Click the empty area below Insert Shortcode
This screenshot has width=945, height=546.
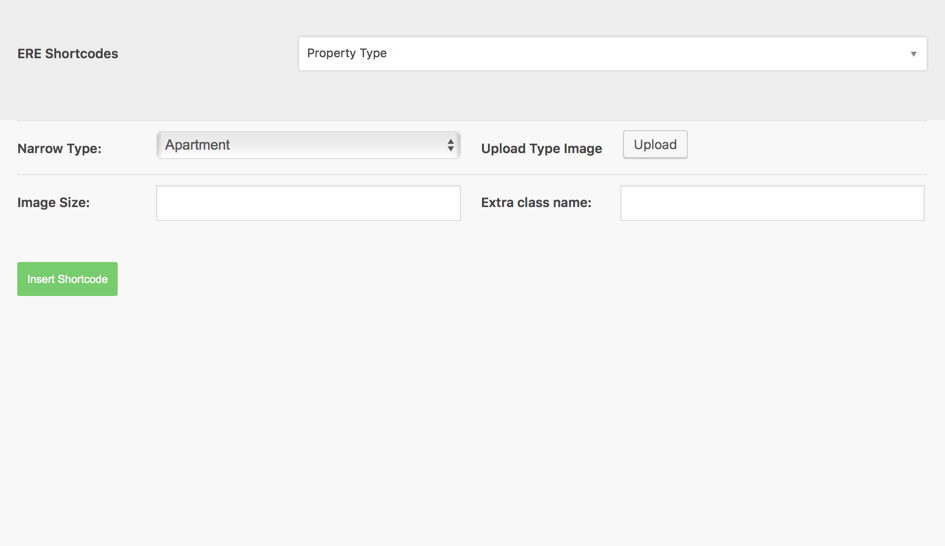point(472,422)
